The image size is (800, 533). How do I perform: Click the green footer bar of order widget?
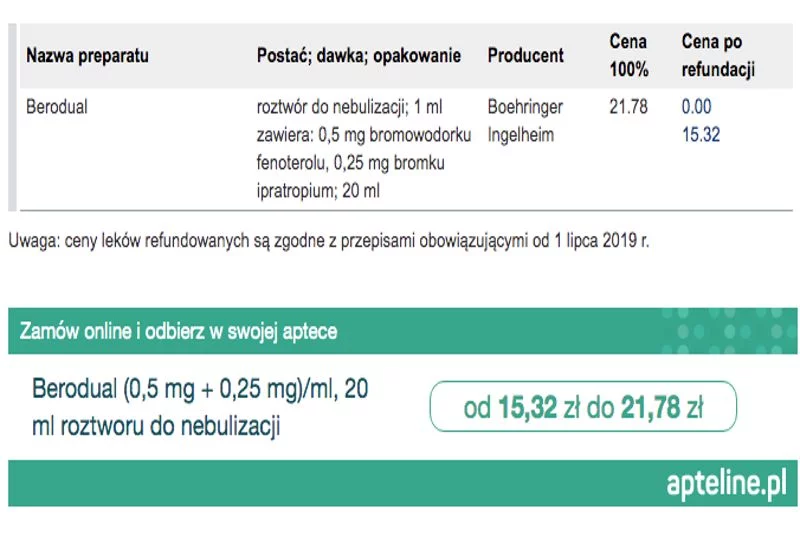(x=403, y=483)
